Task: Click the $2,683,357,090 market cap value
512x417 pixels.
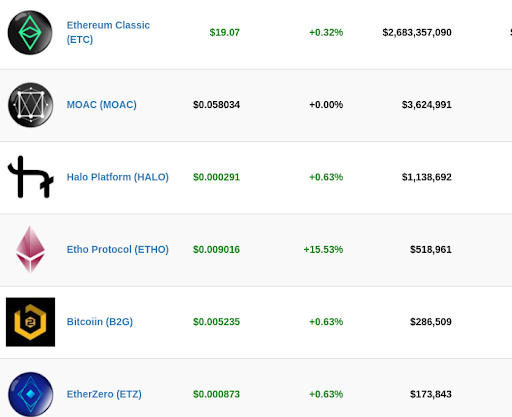Action: [417, 32]
